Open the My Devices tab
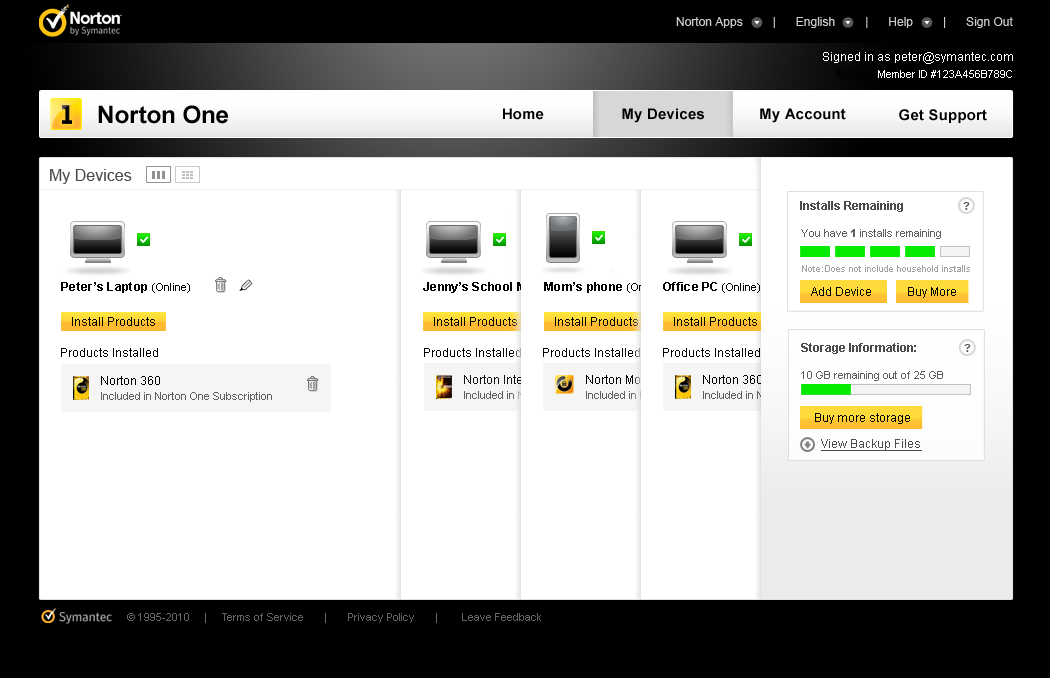Screen dimensions: 1050x678 pyautogui.click(x=663, y=114)
